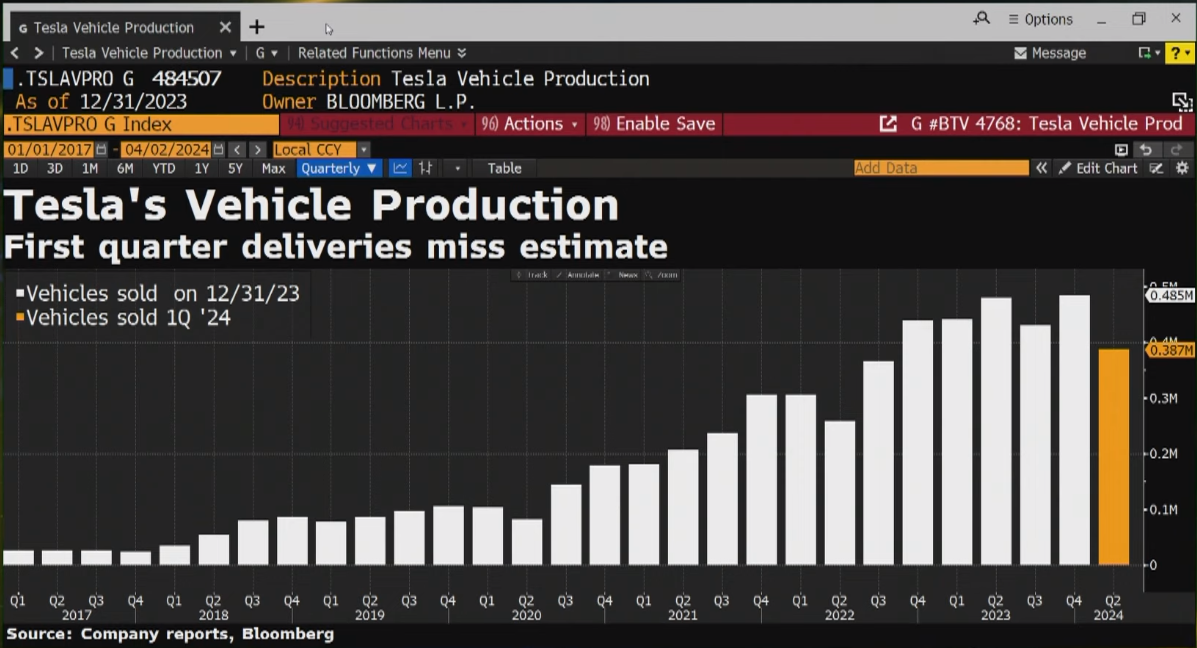This screenshot has width=1197, height=648.
Task: Open the Quarterly periodicity dropdown
Action: pos(339,169)
